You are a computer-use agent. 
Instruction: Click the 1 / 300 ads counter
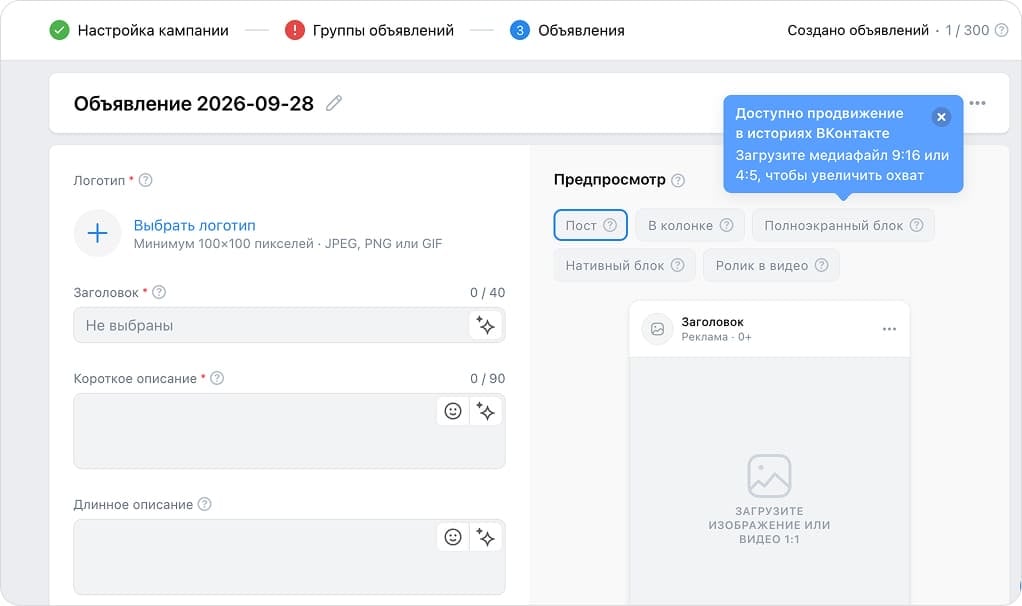[967, 30]
